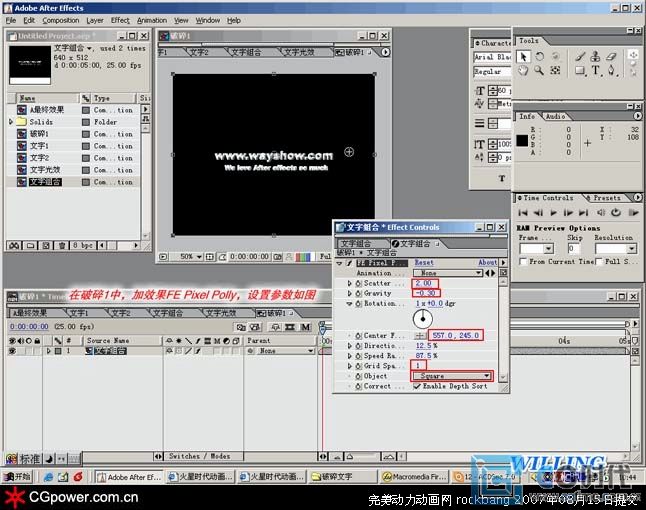Select 文字光效 item in Project list

tap(45, 170)
